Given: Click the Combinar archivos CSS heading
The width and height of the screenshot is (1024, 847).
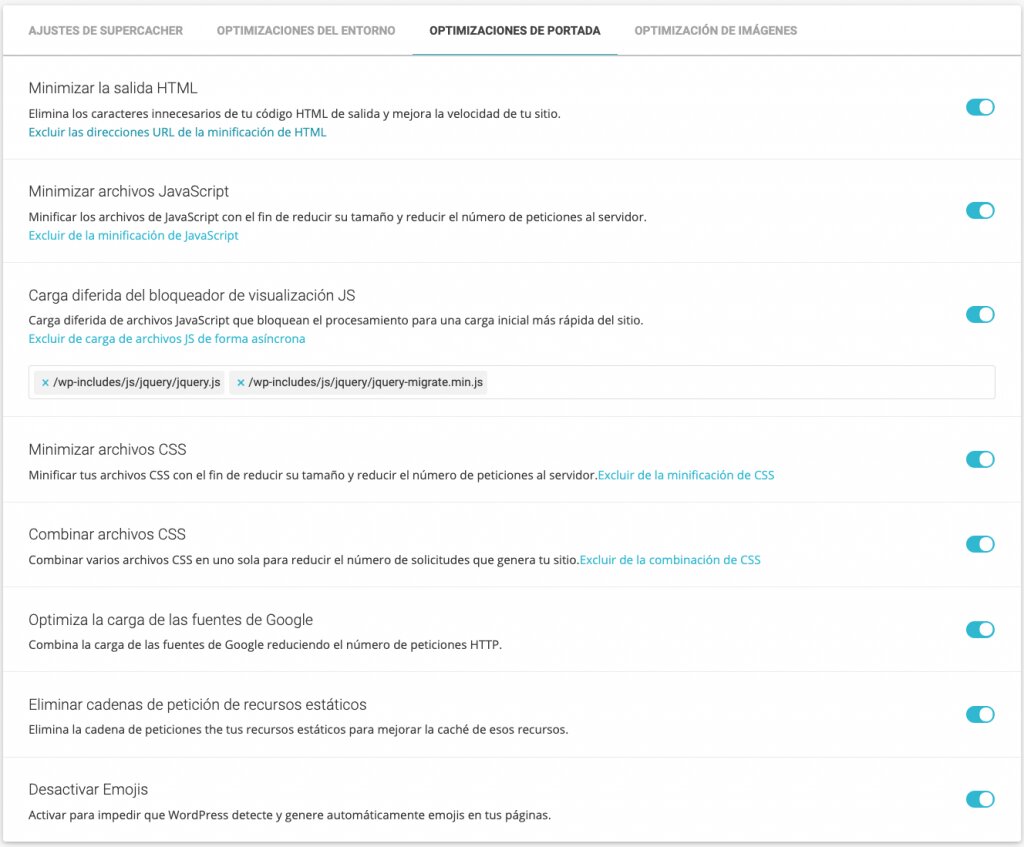Looking at the screenshot, I should [x=107, y=534].
